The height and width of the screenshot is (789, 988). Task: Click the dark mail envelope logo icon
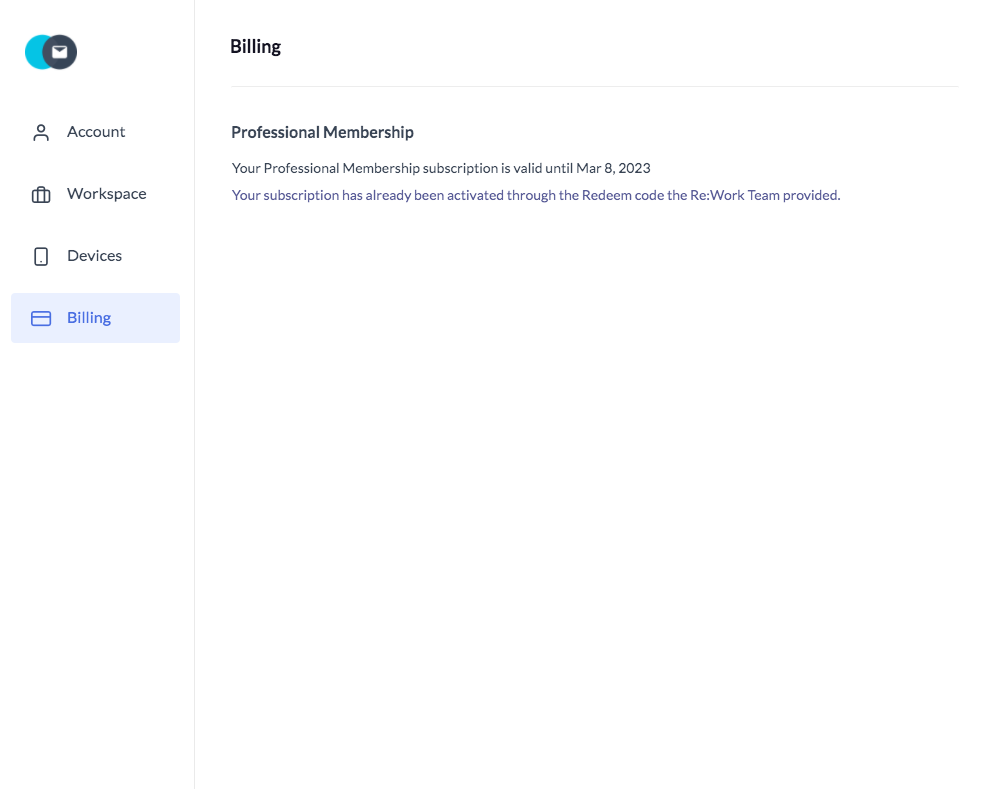point(60,52)
